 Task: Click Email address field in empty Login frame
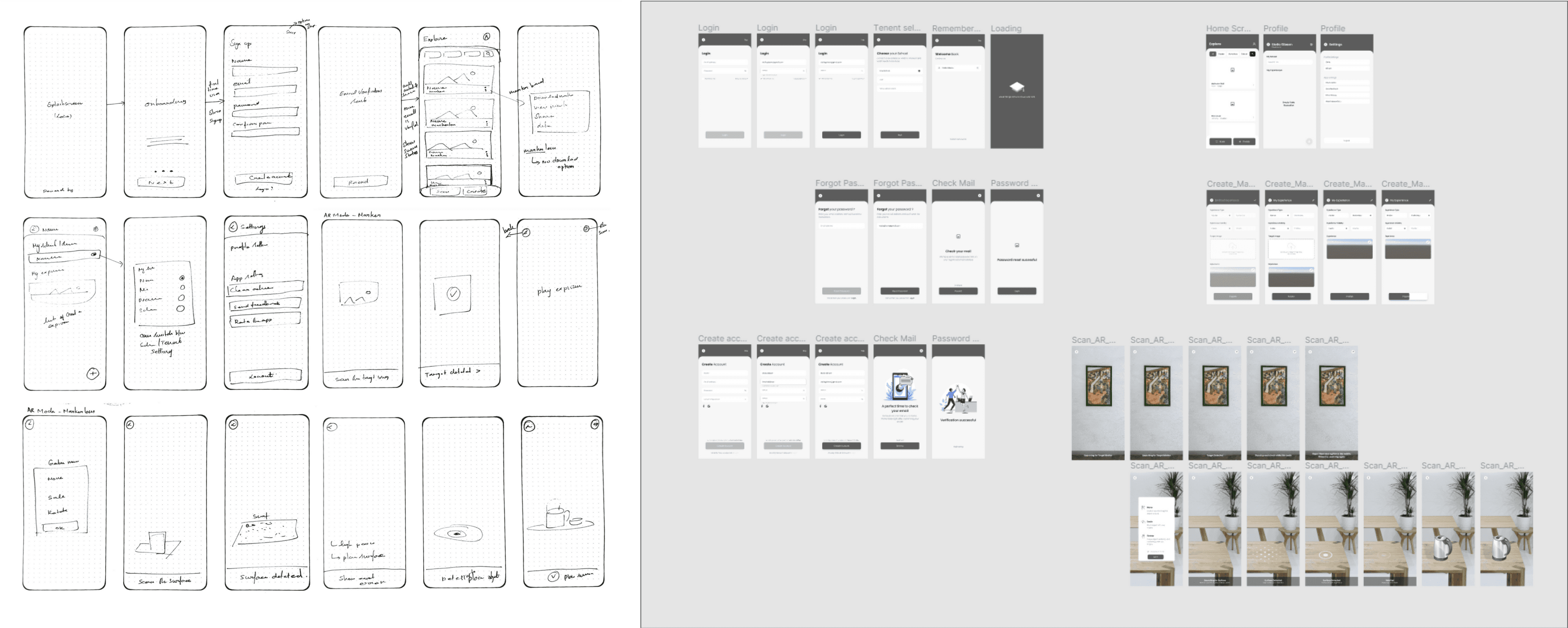tap(725, 62)
